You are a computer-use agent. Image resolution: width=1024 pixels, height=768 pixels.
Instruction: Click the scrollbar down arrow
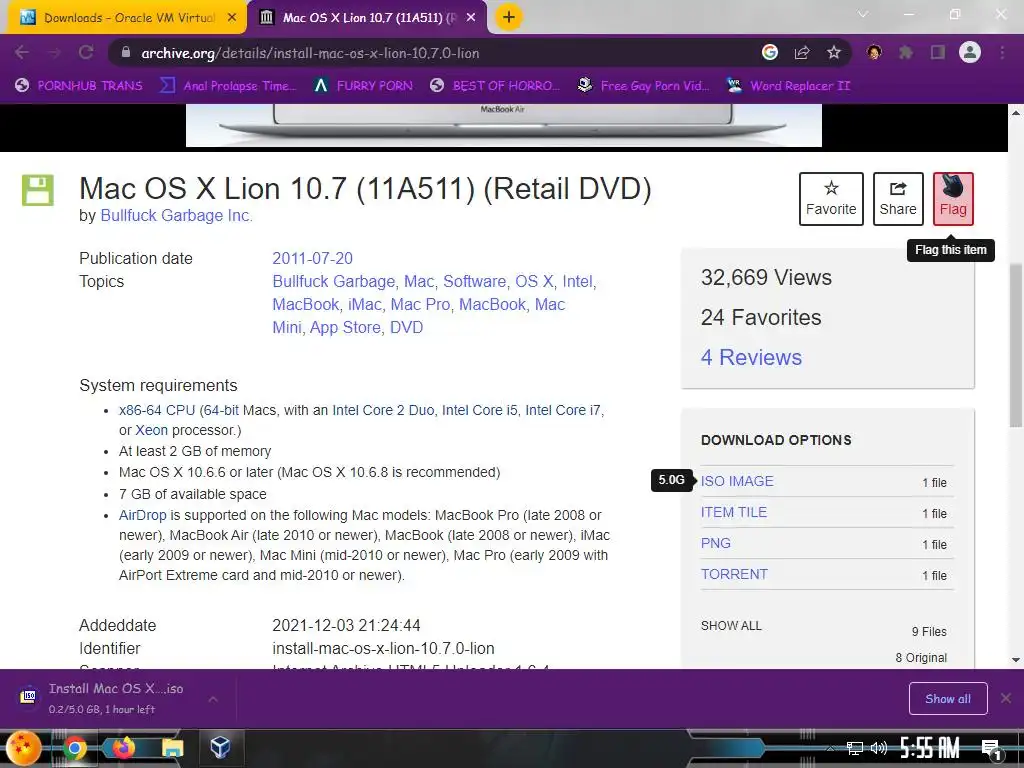[x=1016, y=660]
